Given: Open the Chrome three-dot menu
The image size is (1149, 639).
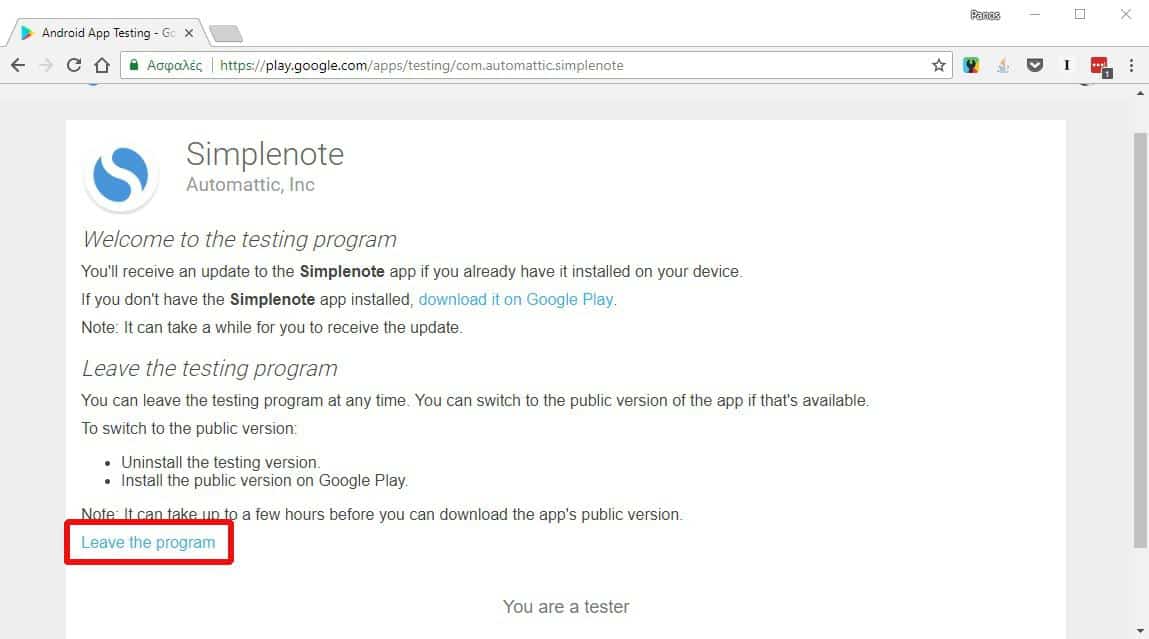Looking at the screenshot, I should click(1131, 65).
